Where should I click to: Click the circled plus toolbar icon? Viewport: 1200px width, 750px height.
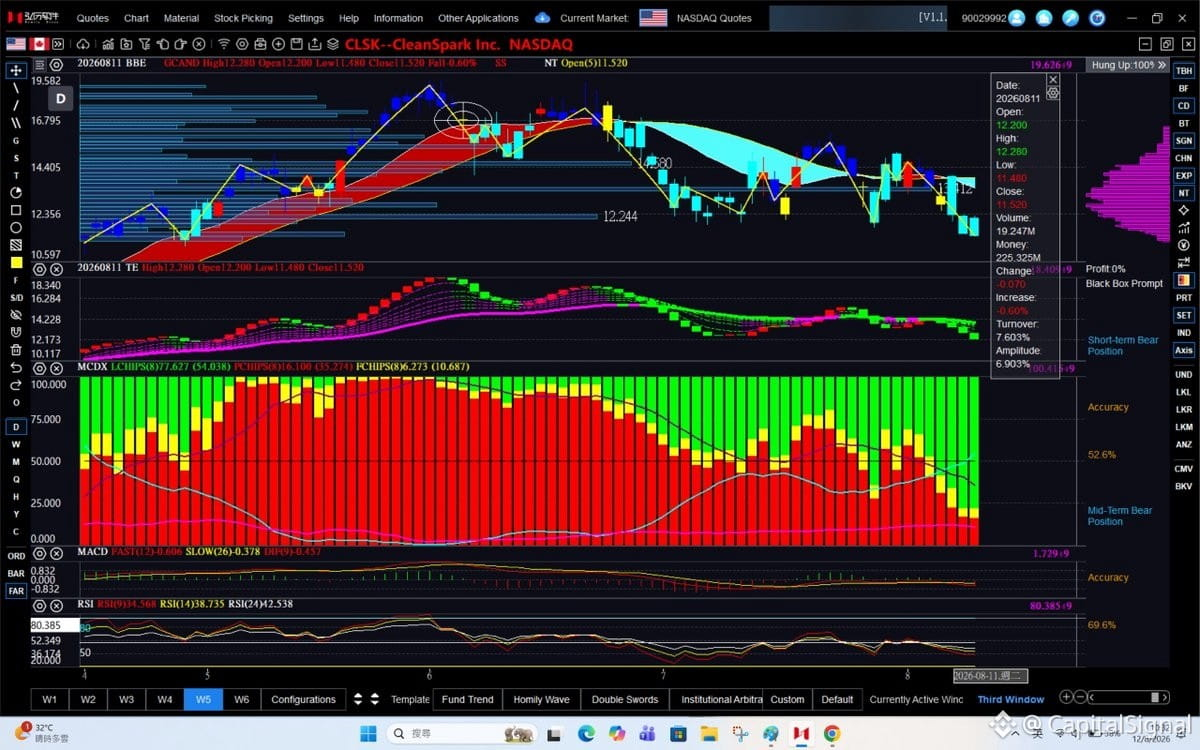click(278, 44)
